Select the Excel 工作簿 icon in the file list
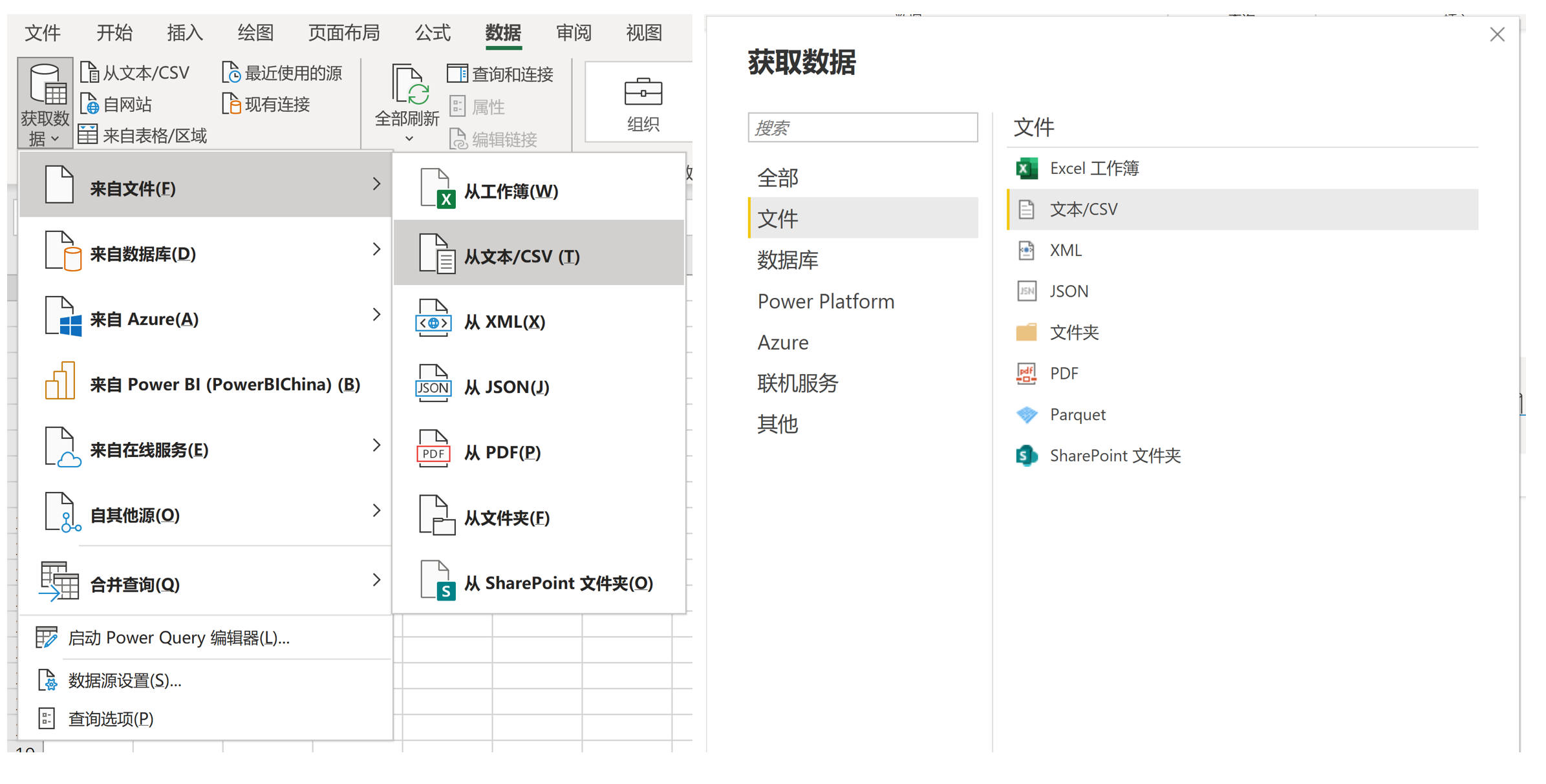 tap(1026, 169)
